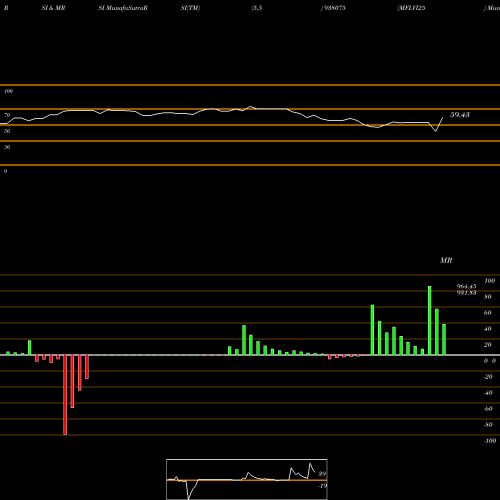Click the MR axis label 40

click(488, 329)
